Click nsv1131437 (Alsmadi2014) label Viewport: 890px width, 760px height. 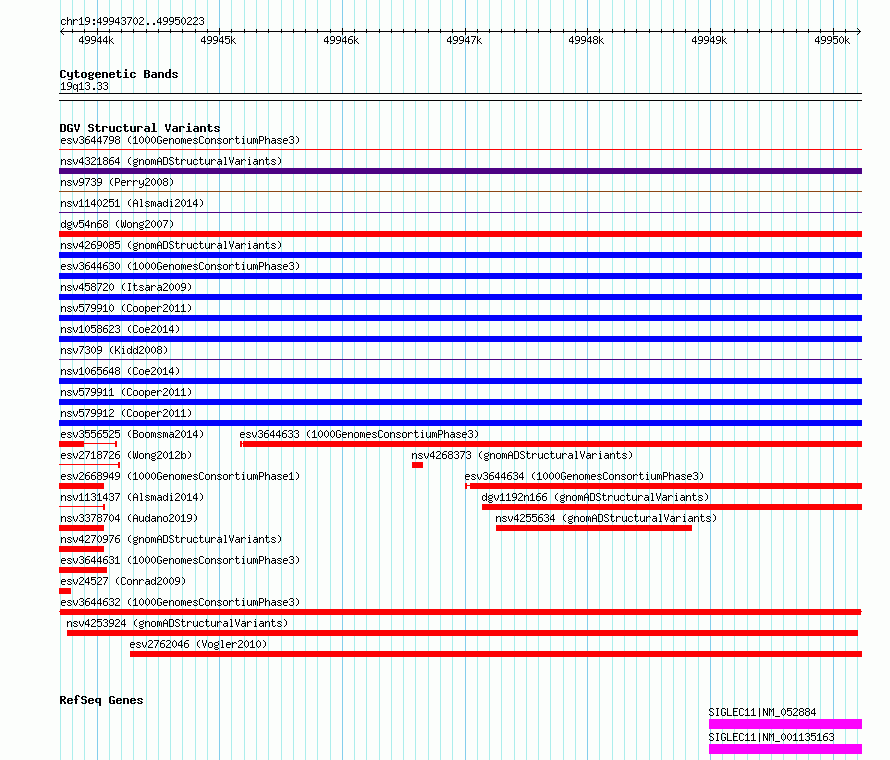coord(132,497)
